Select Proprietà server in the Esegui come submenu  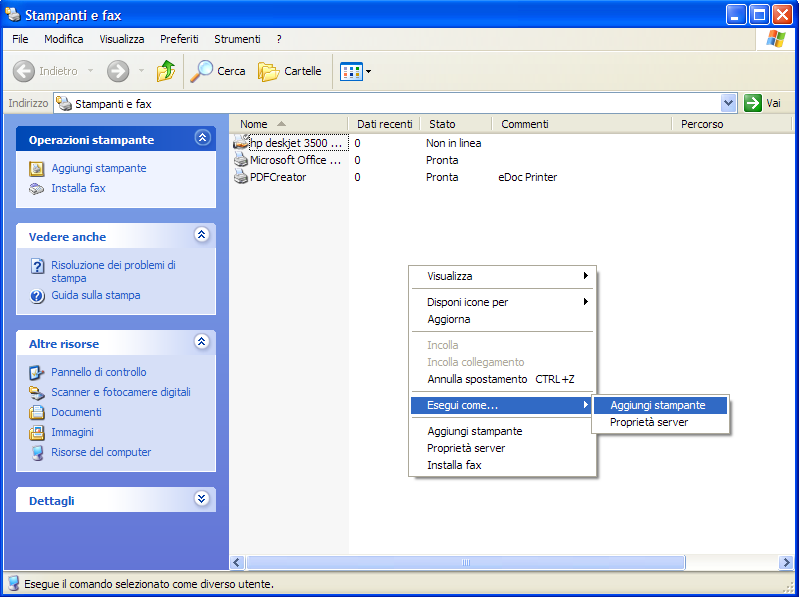click(x=660, y=422)
